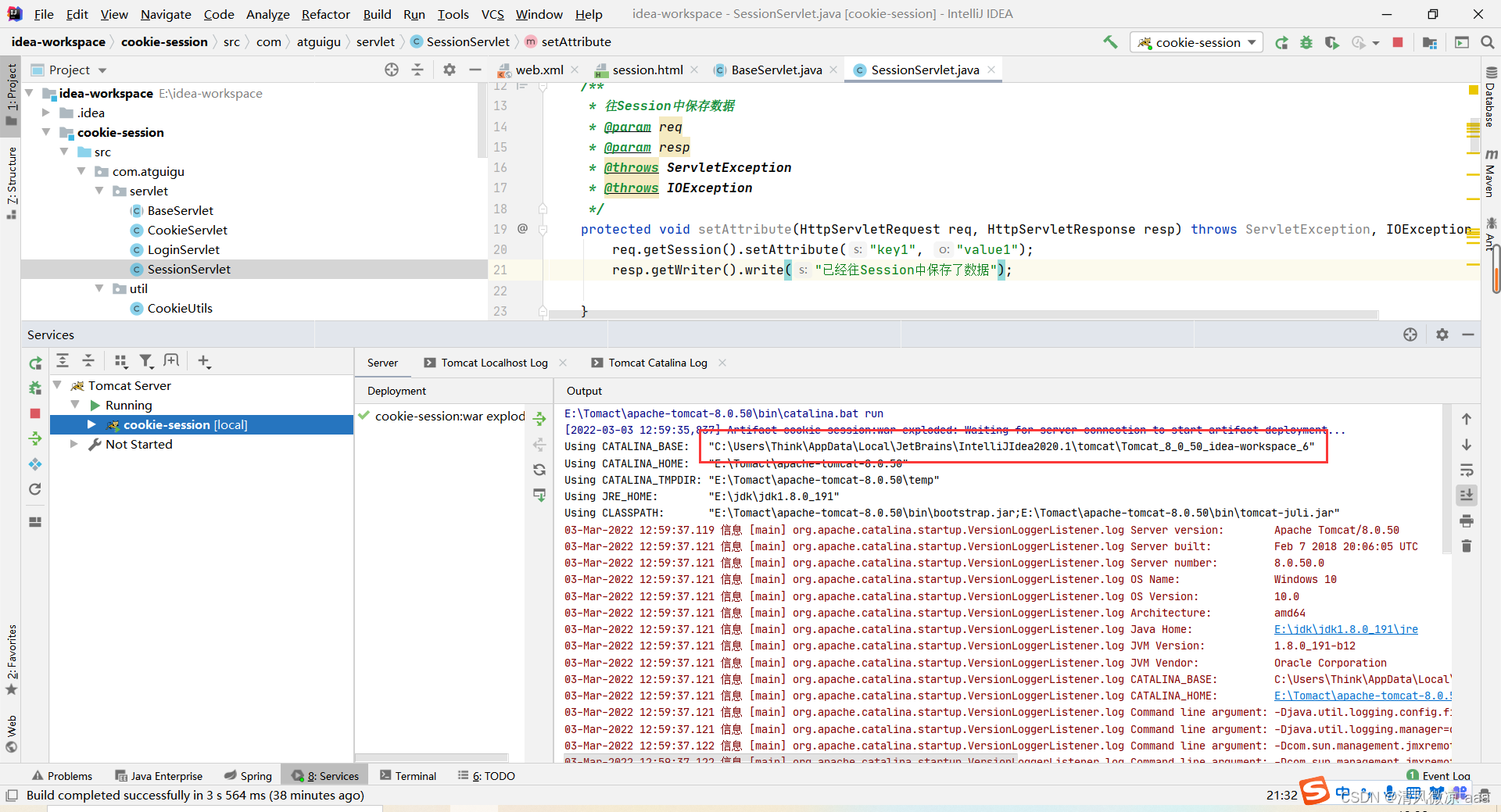Screen dimensions: 1501x812
Task: Open the Navigate menu
Action: (x=166, y=14)
